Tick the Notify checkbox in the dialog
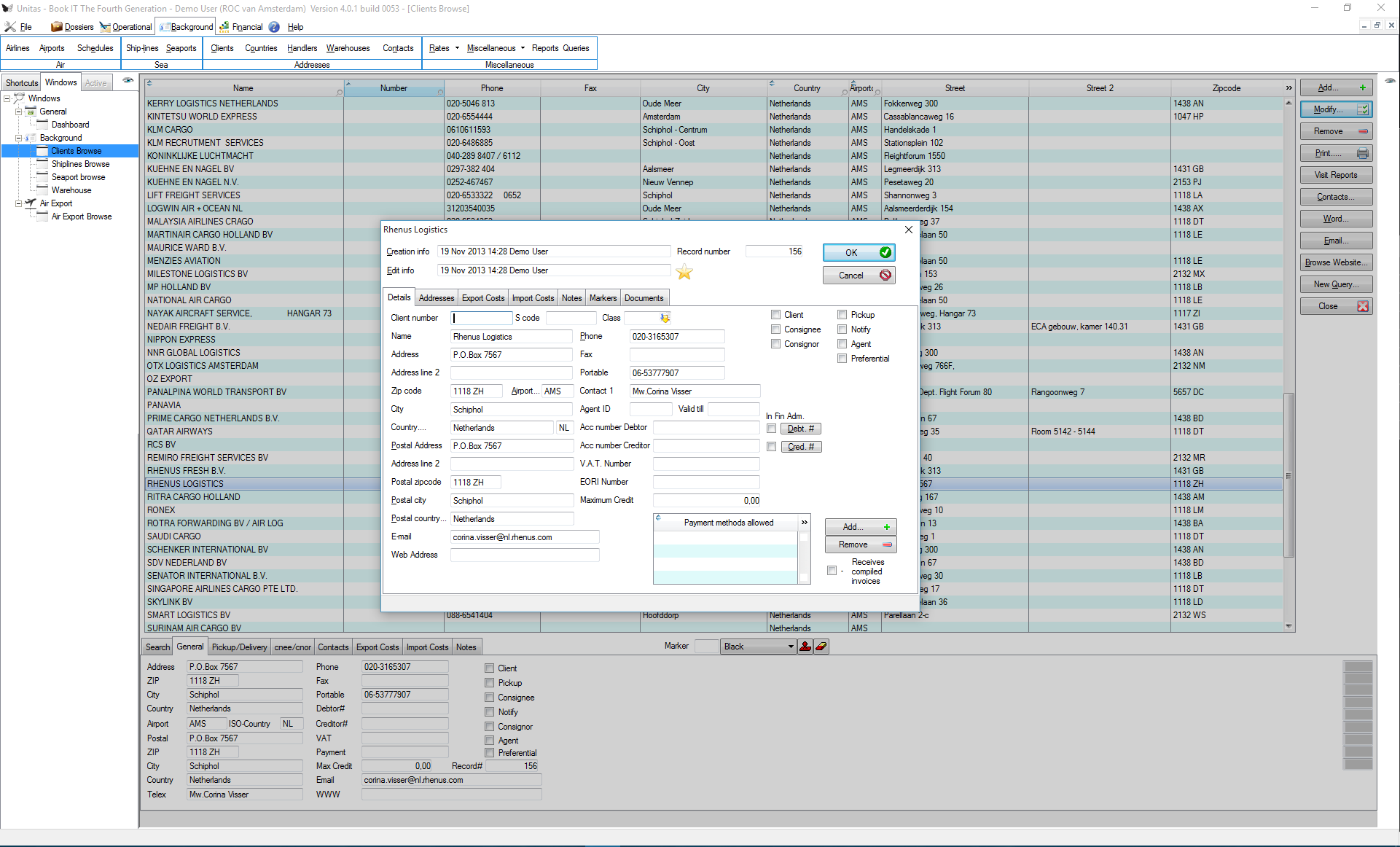The image size is (1400, 847). click(842, 329)
